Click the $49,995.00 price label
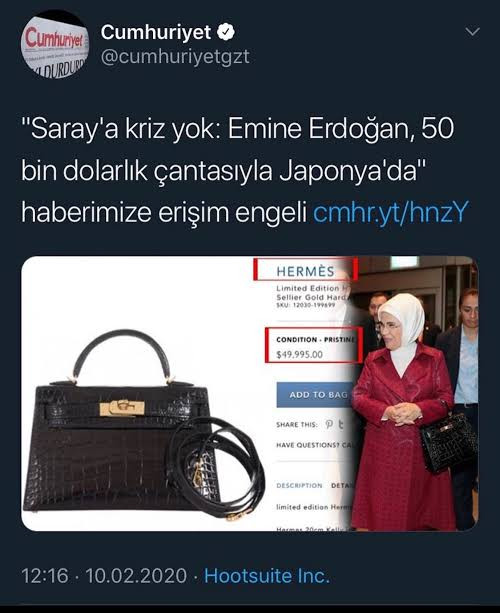Image resolution: width=500 pixels, height=613 pixels. coord(299,355)
